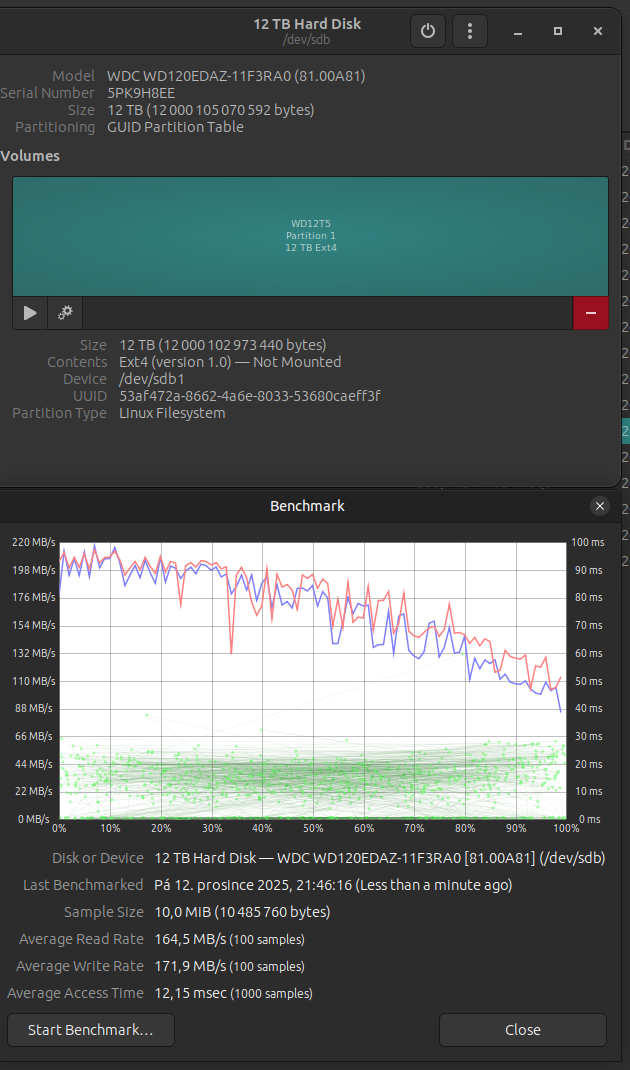Screen dimensions: 630x1070
Task: Close the Benchmark dialog with X icon
Action: pos(600,506)
